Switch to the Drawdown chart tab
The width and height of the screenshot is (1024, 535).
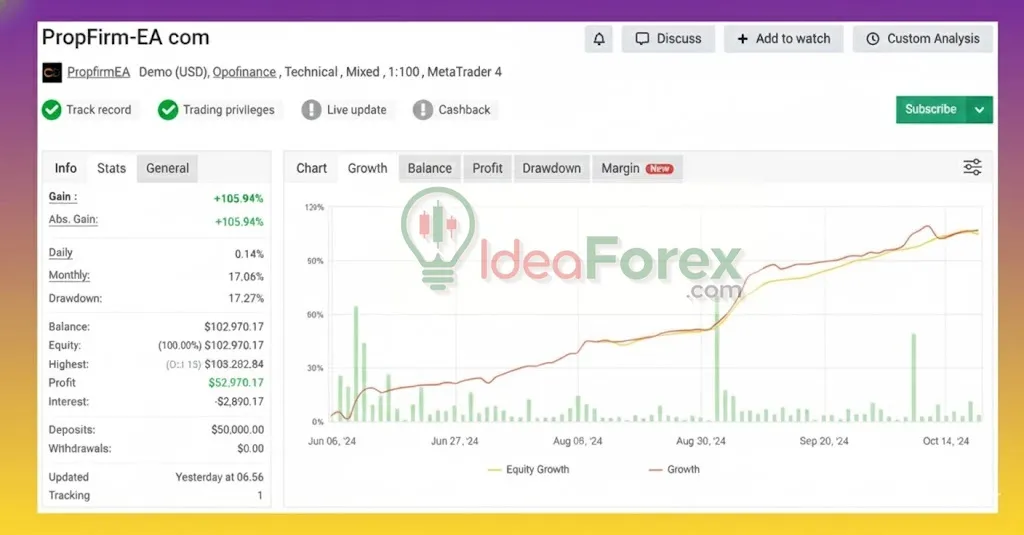click(x=551, y=168)
